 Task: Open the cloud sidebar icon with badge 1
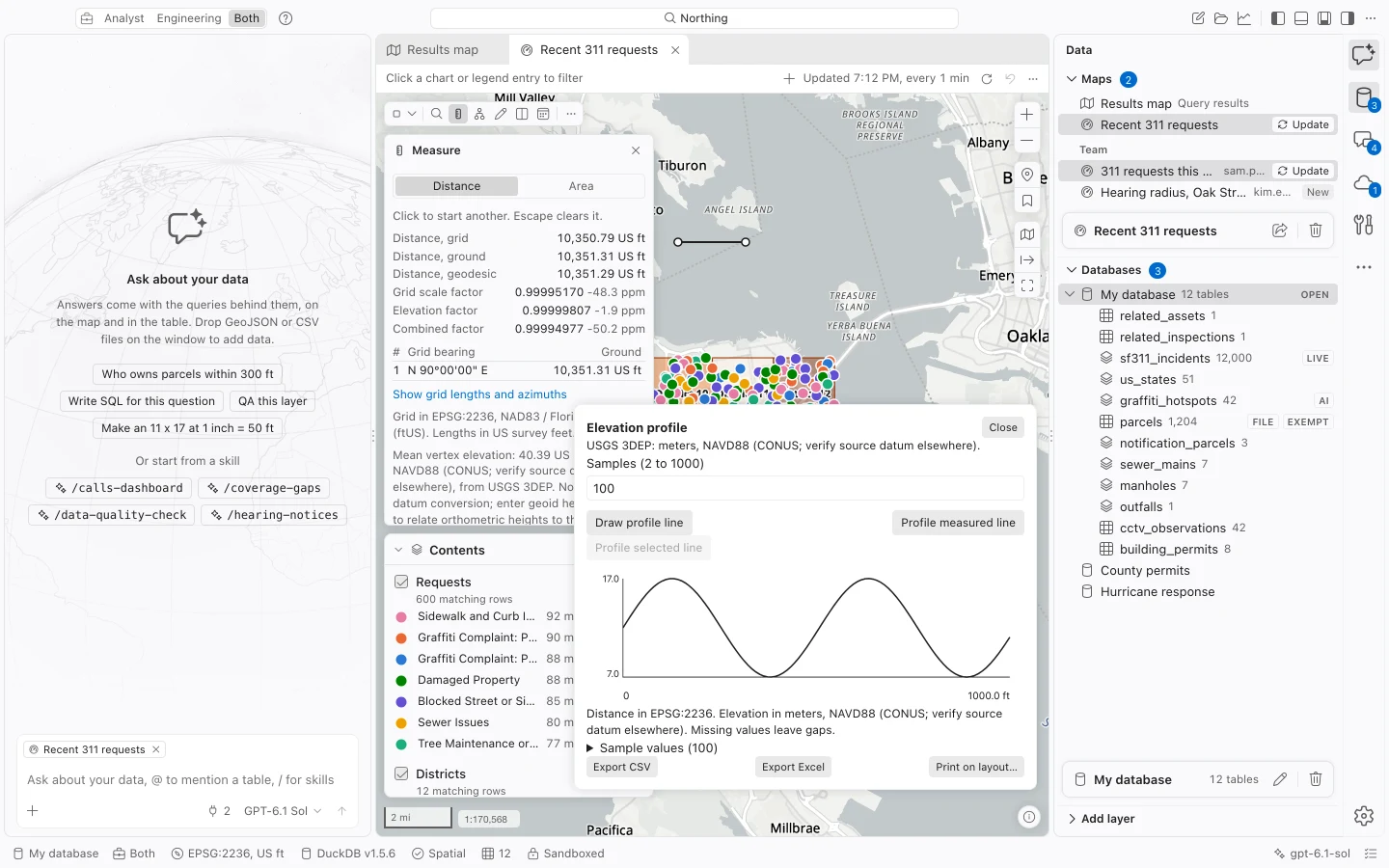click(x=1364, y=183)
